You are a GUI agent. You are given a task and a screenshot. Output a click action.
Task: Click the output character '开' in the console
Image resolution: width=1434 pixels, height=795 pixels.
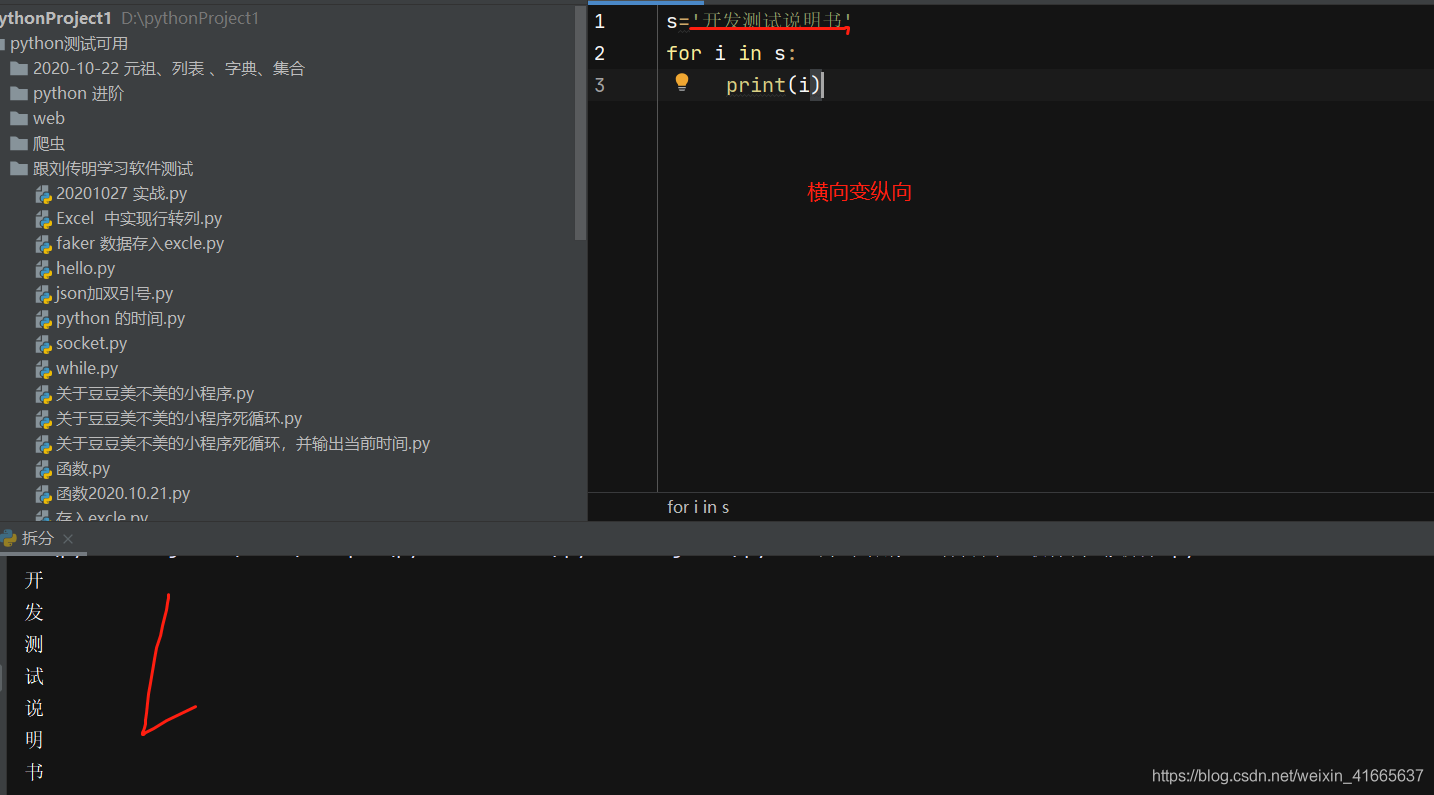34,580
